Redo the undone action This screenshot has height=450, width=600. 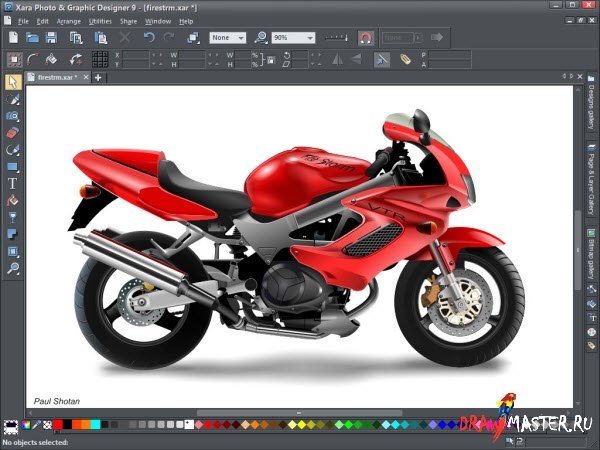click(x=169, y=38)
